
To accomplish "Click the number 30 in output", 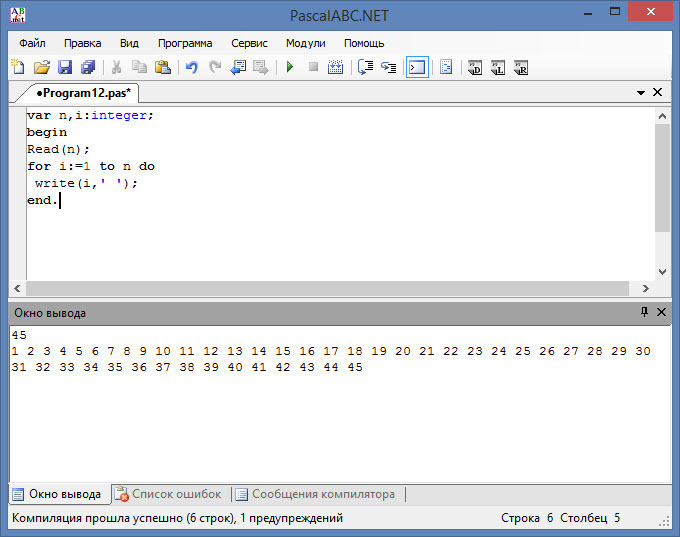I will pos(643,351).
